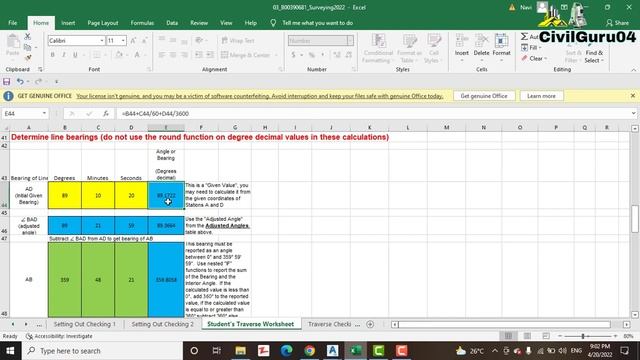
Task: Open the Traverse Checki sheet tab
Action: [330, 324]
